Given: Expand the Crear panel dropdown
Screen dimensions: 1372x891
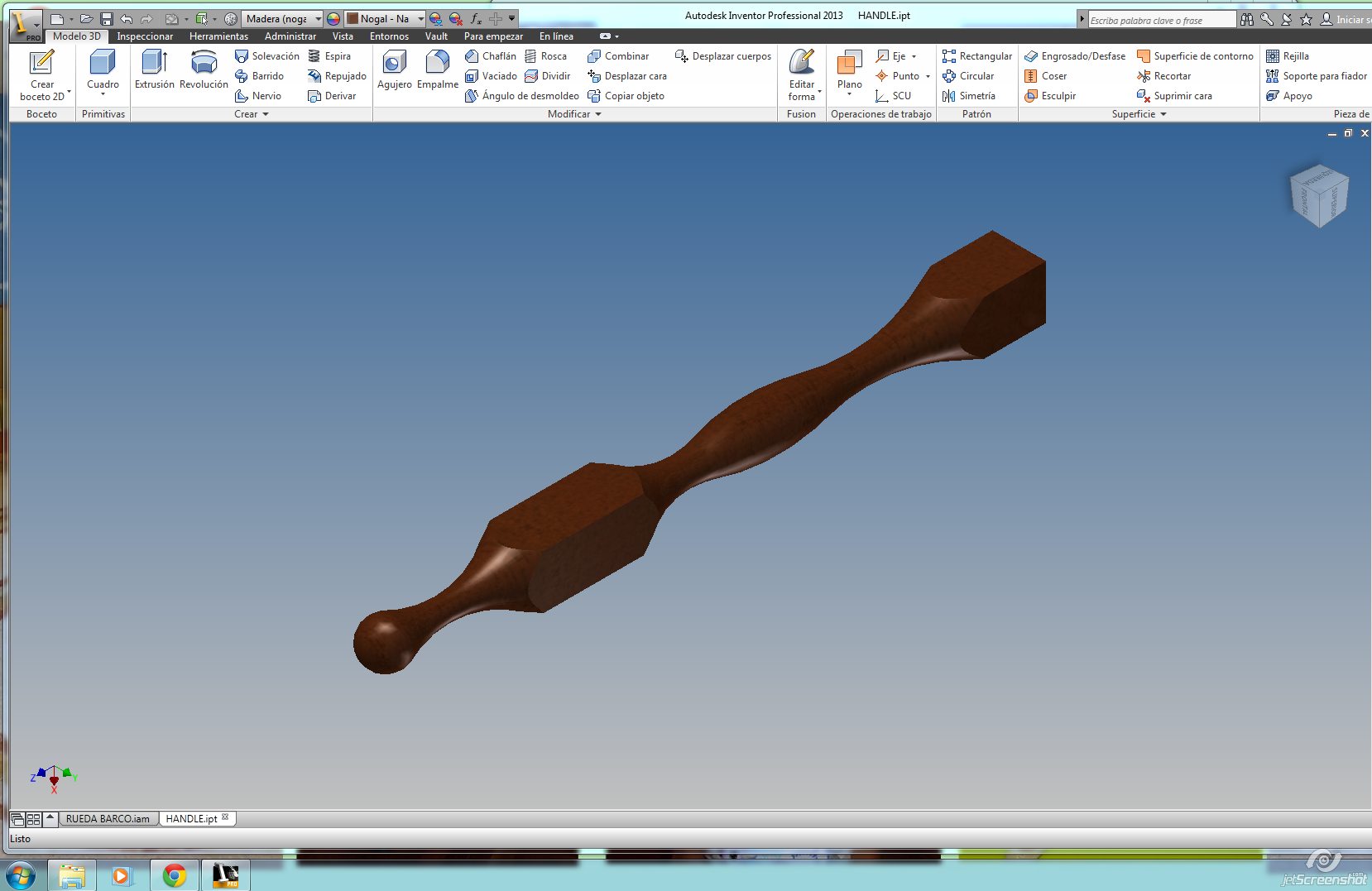Looking at the screenshot, I should pyautogui.click(x=252, y=114).
